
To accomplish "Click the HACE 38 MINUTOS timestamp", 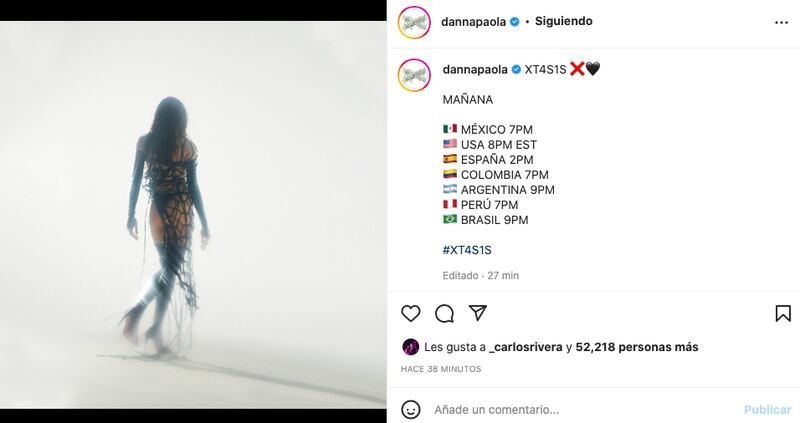I will point(441,369).
